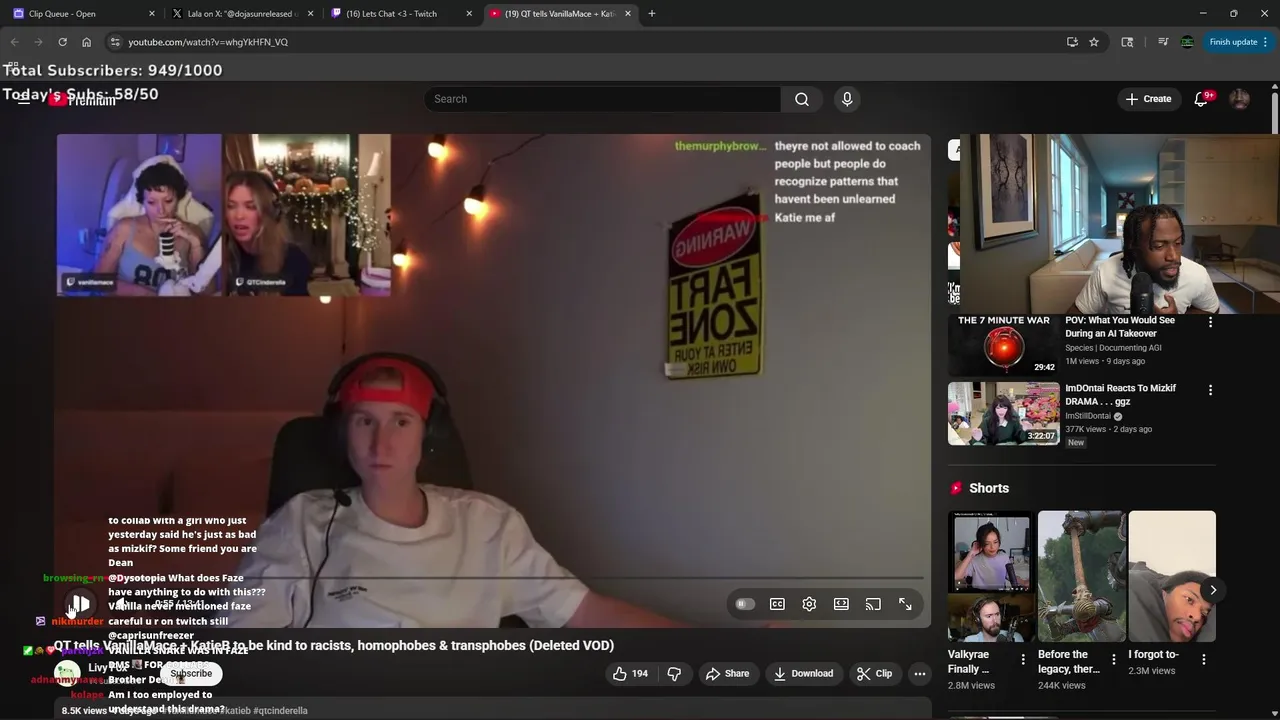Viewport: 1280px width, 720px height.
Task: Turn on closed captions (CC)
Action: [x=777, y=604]
